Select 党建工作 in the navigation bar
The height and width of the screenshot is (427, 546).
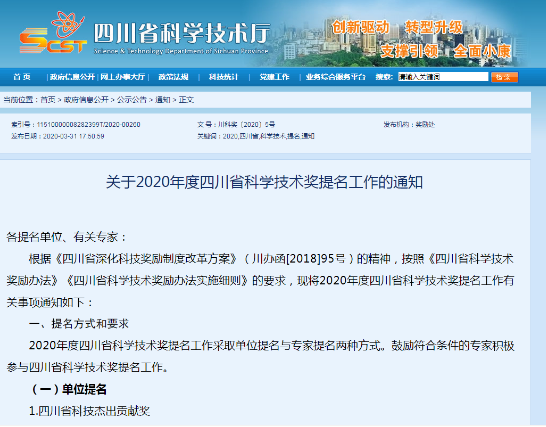coord(274,77)
